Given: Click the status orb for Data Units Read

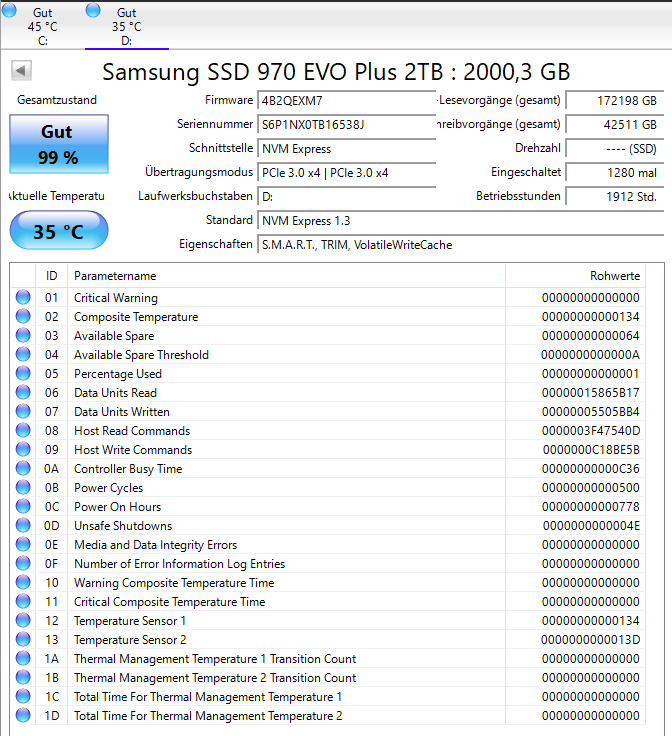Looking at the screenshot, I should pyautogui.click(x=23, y=392).
